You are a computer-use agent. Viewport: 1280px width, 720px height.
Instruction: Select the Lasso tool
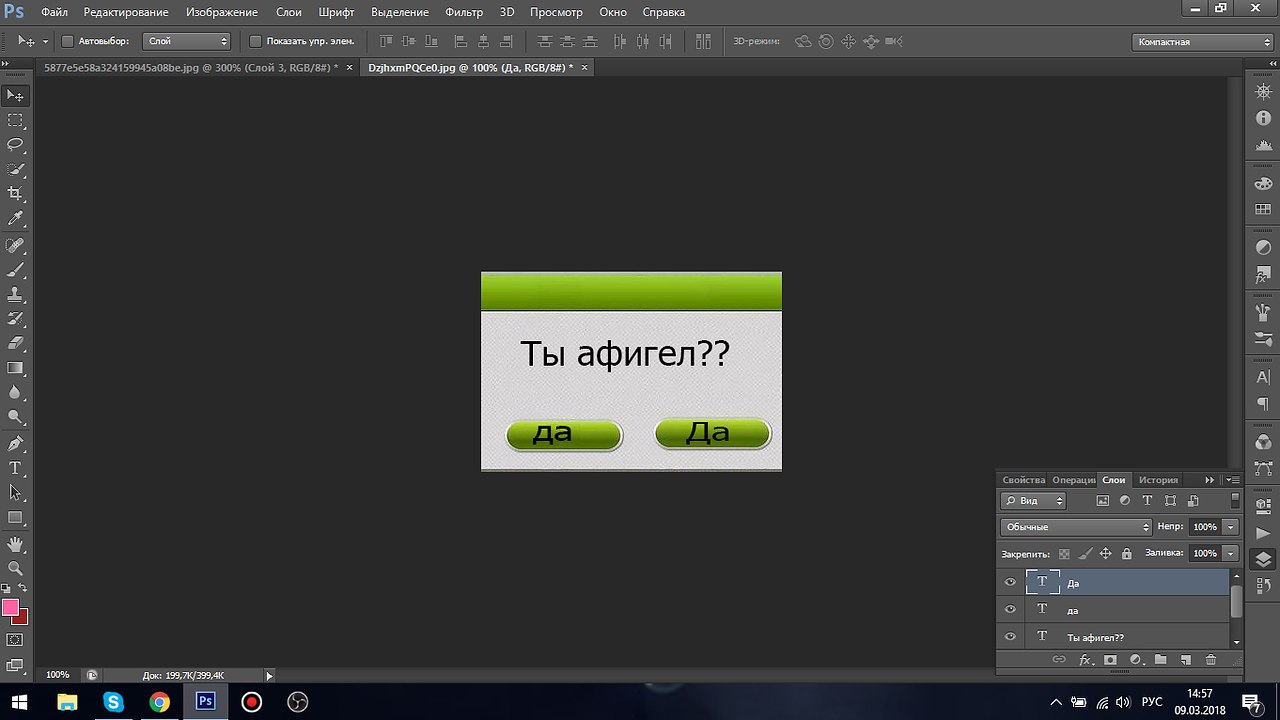click(x=15, y=145)
